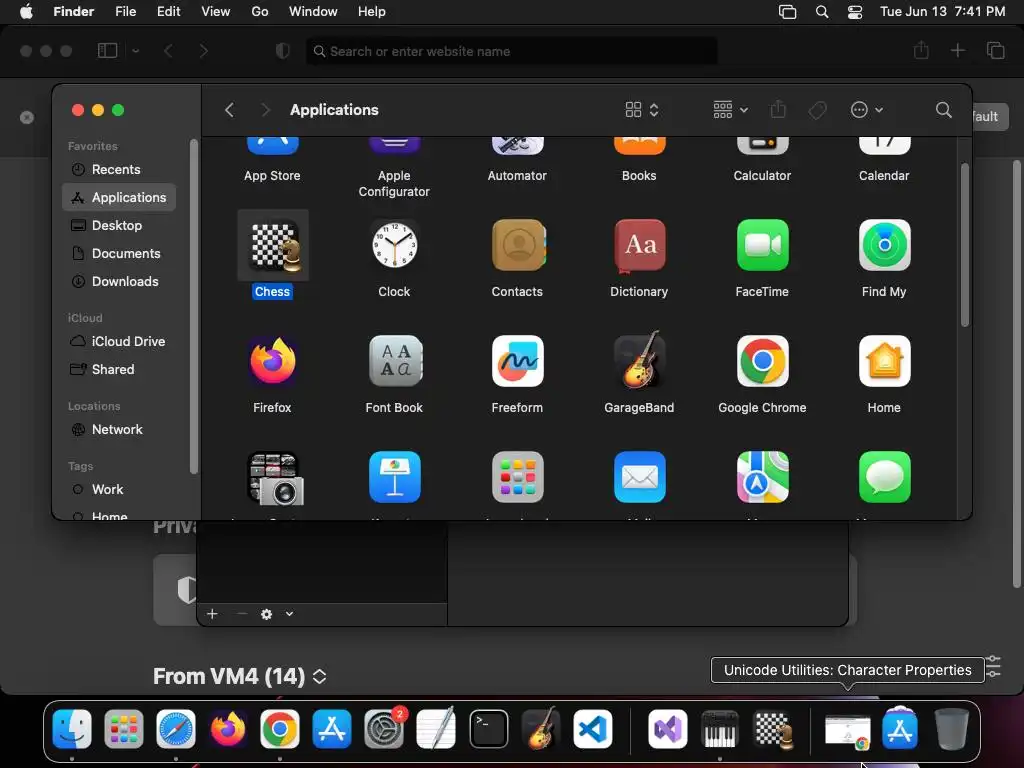Open the Contacts app icon
The image size is (1024, 768).
(x=517, y=246)
